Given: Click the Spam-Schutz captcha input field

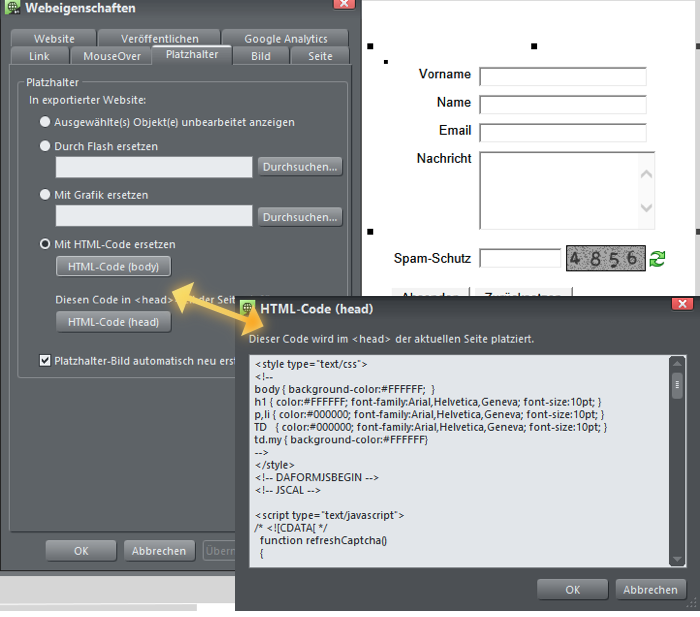Looking at the screenshot, I should (x=520, y=258).
